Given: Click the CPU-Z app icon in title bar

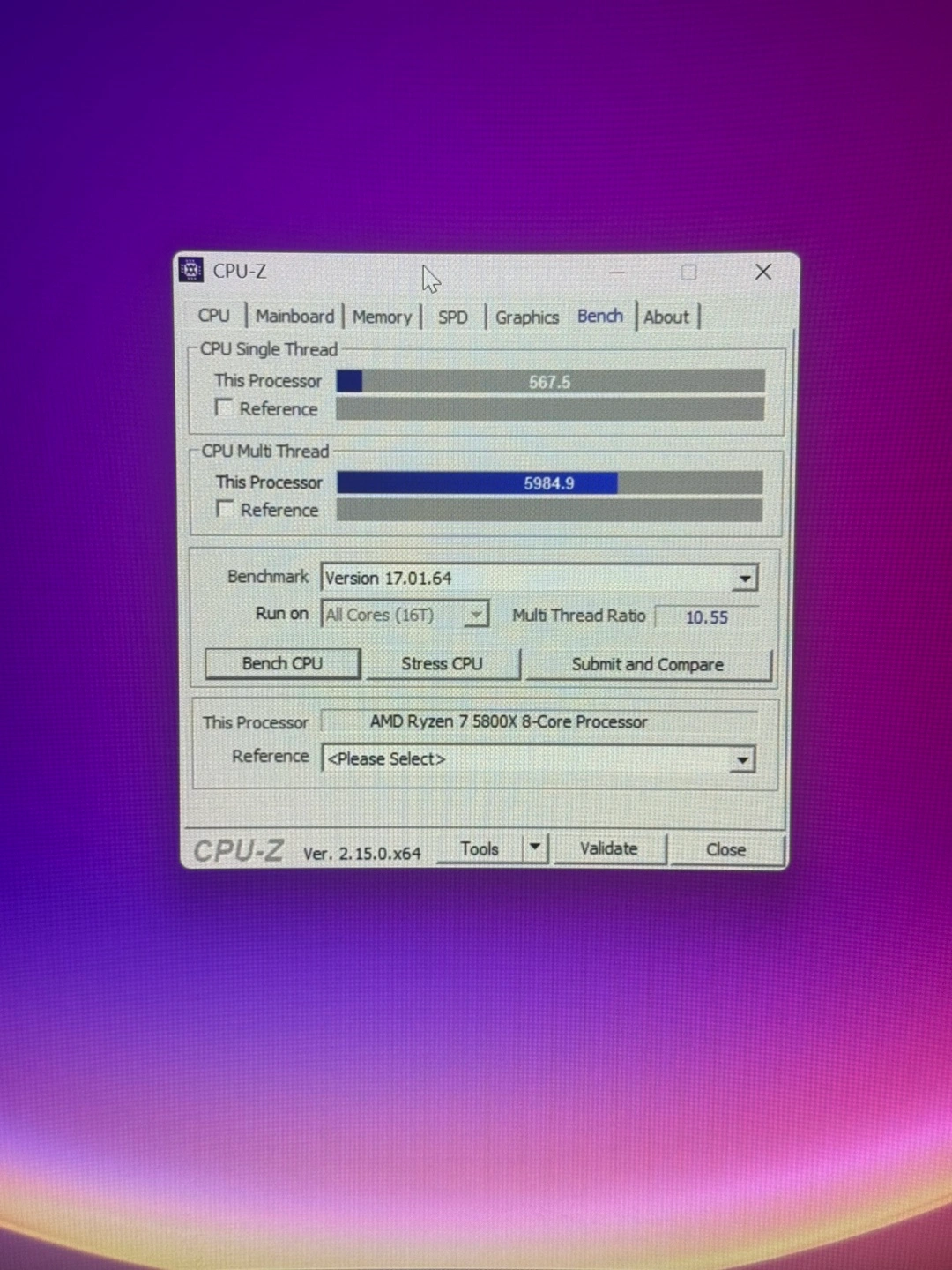Looking at the screenshot, I should point(191,270).
